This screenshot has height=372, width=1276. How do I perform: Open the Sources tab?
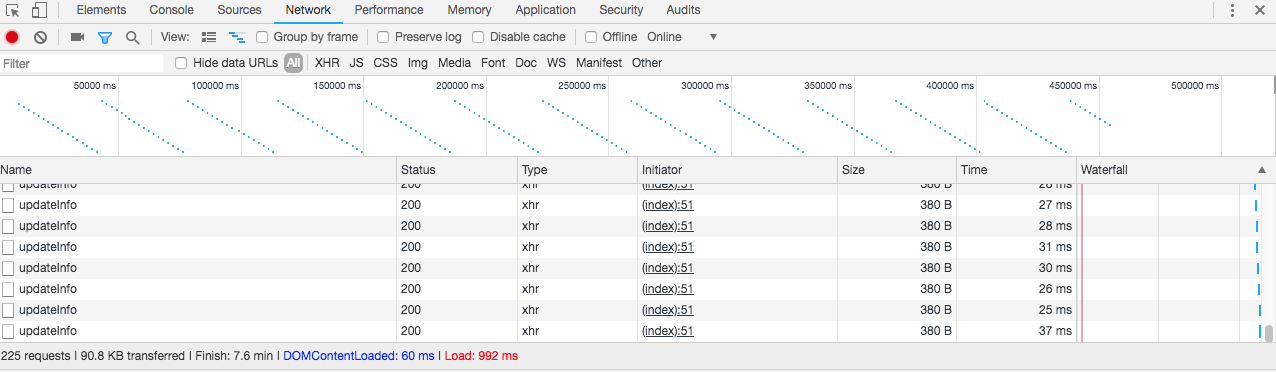239,10
